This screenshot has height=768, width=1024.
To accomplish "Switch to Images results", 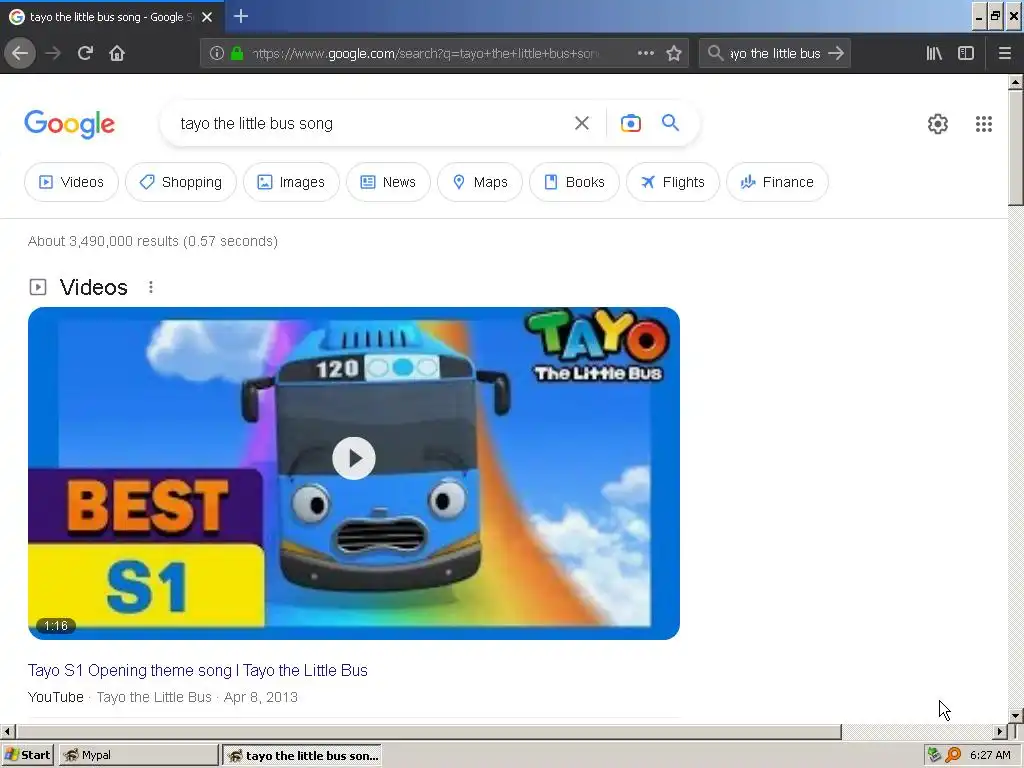I will (291, 182).
